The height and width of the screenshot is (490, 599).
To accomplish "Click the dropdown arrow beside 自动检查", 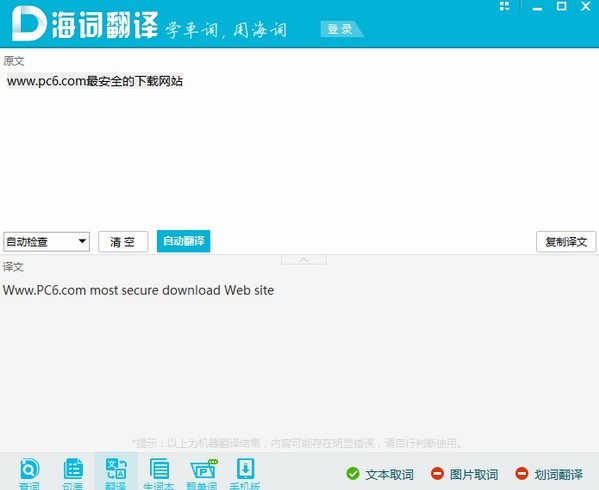I will (82, 241).
